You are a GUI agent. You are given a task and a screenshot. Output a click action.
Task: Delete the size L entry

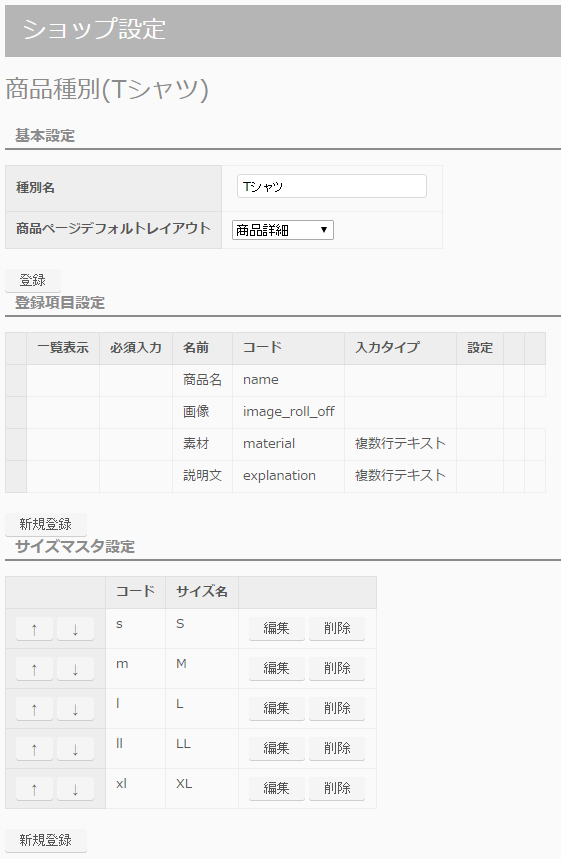337,708
